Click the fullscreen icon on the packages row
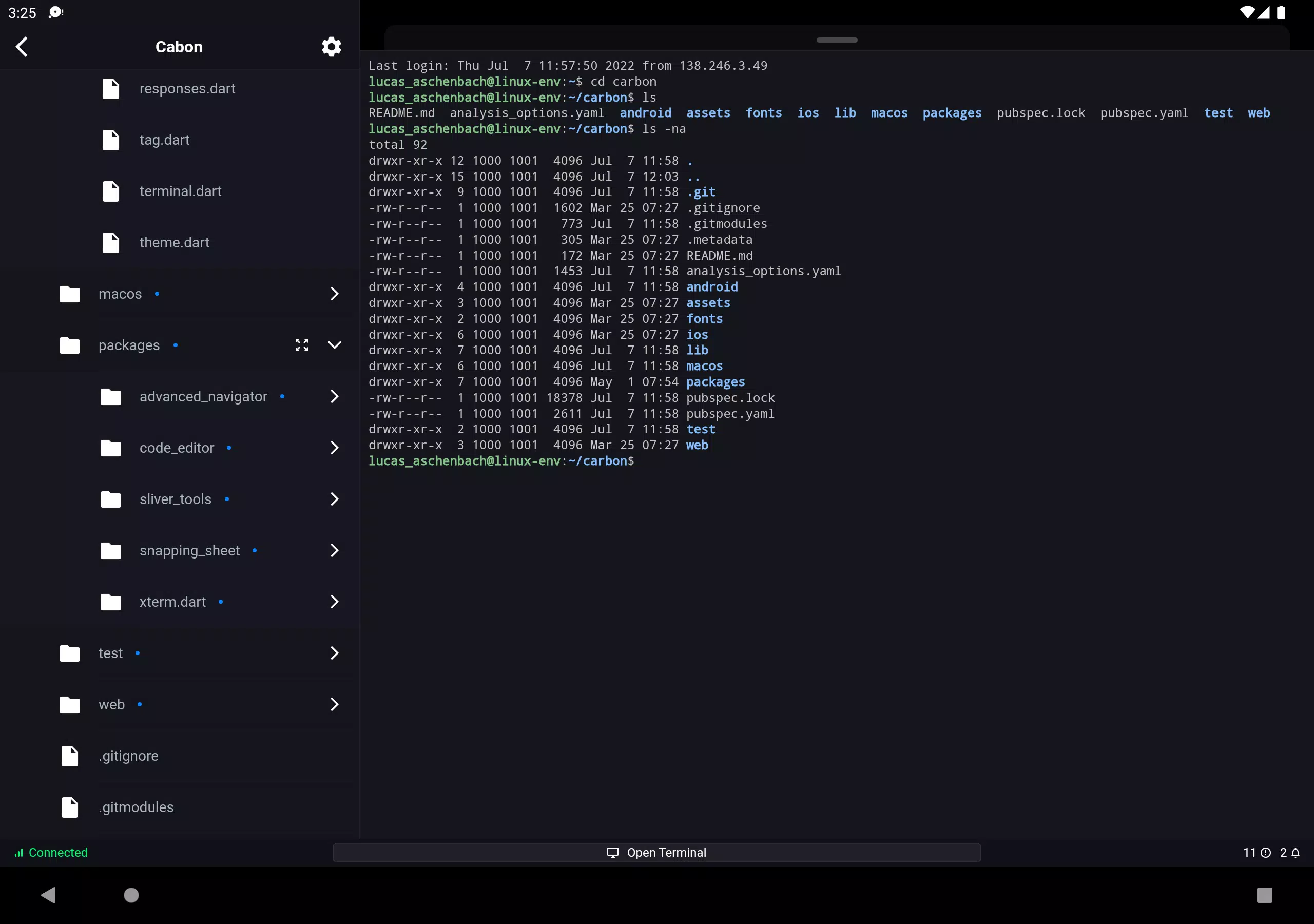 coord(302,344)
